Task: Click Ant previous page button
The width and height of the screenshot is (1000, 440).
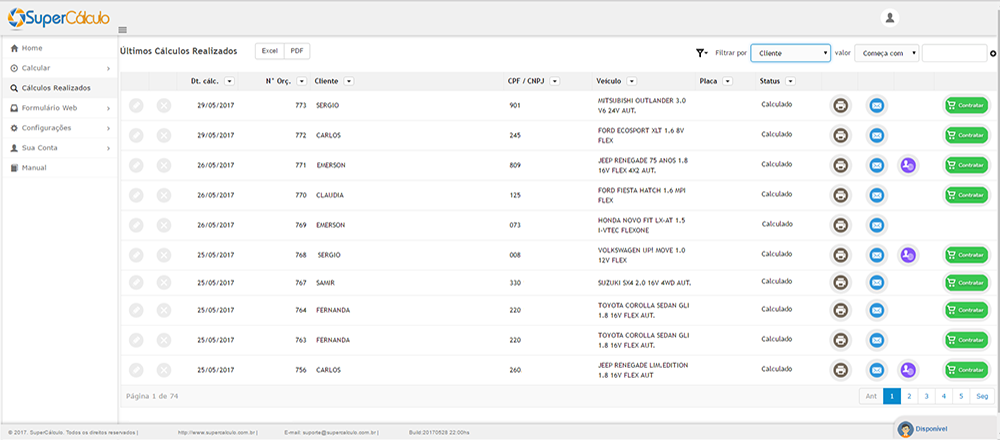Action: [871, 396]
